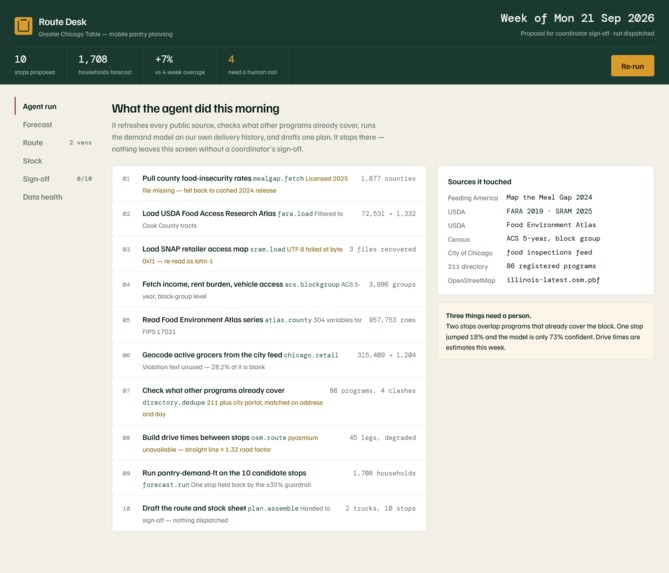Image resolution: width=669 pixels, height=573 pixels.
Task: Click the chicago.retail code label
Action: click(311, 355)
